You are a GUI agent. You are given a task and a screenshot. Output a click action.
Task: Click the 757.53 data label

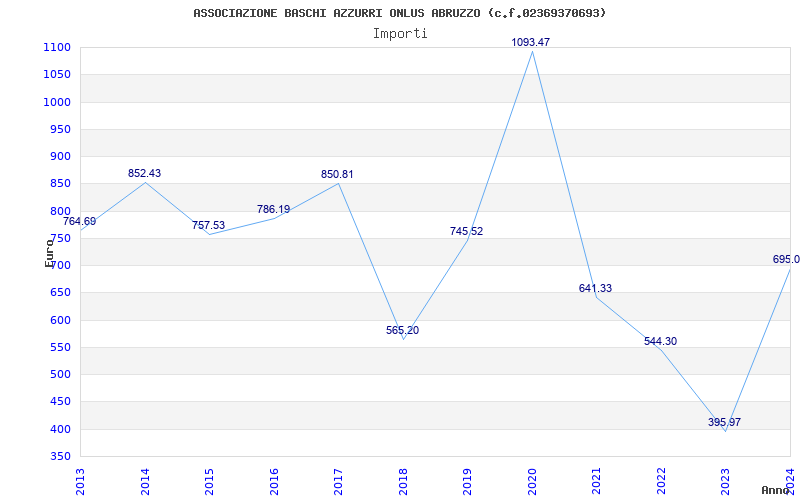click(x=208, y=226)
